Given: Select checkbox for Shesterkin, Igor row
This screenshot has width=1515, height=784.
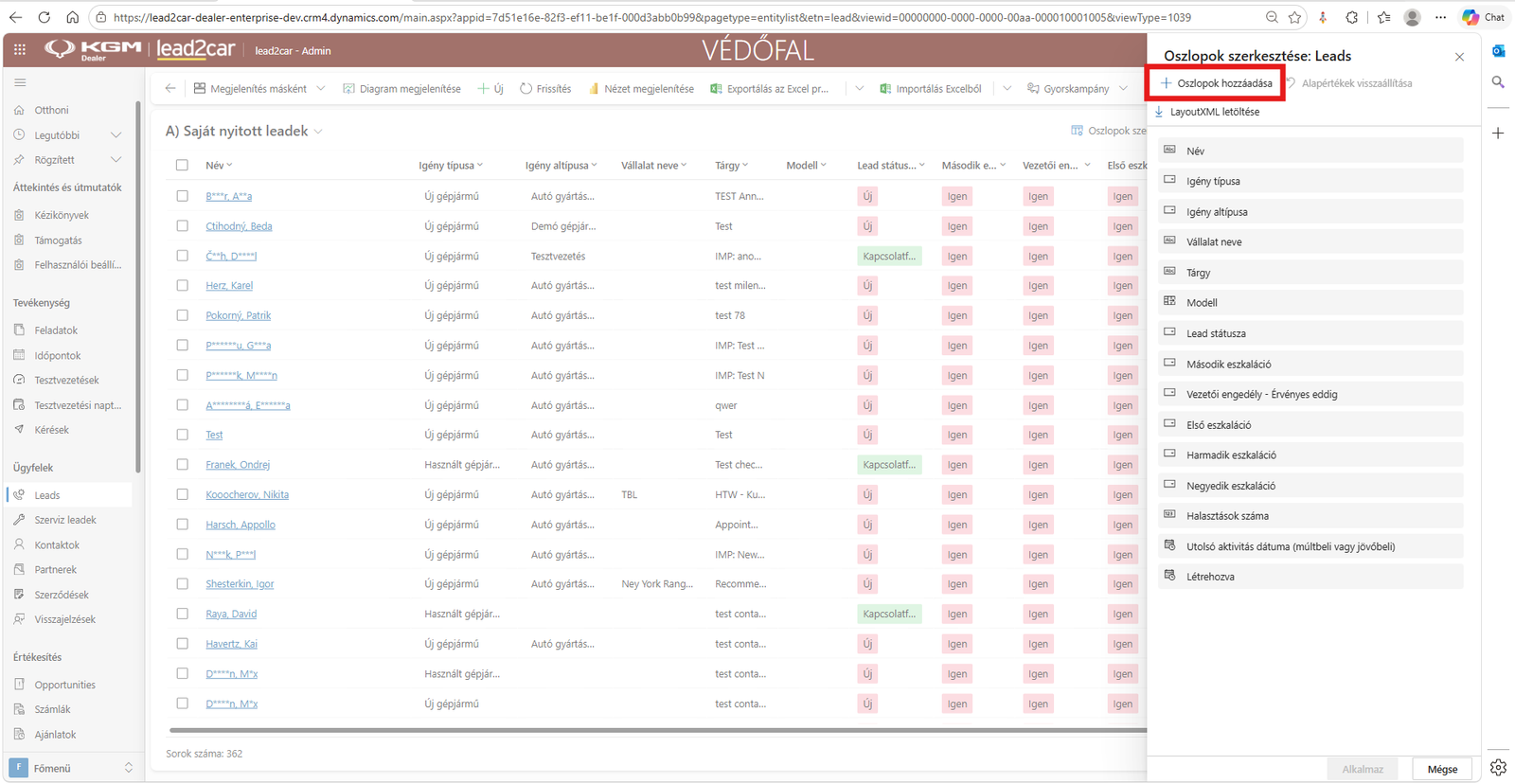Looking at the screenshot, I should coord(182,584).
